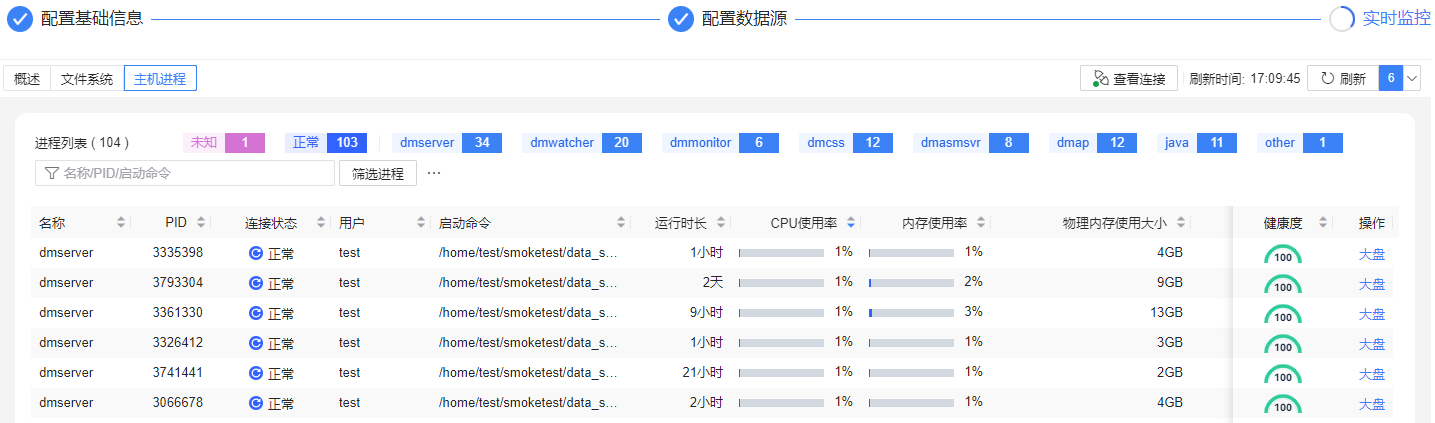Click connection status icon for PID 3066678
The height and width of the screenshot is (423, 1435).
point(256,403)
